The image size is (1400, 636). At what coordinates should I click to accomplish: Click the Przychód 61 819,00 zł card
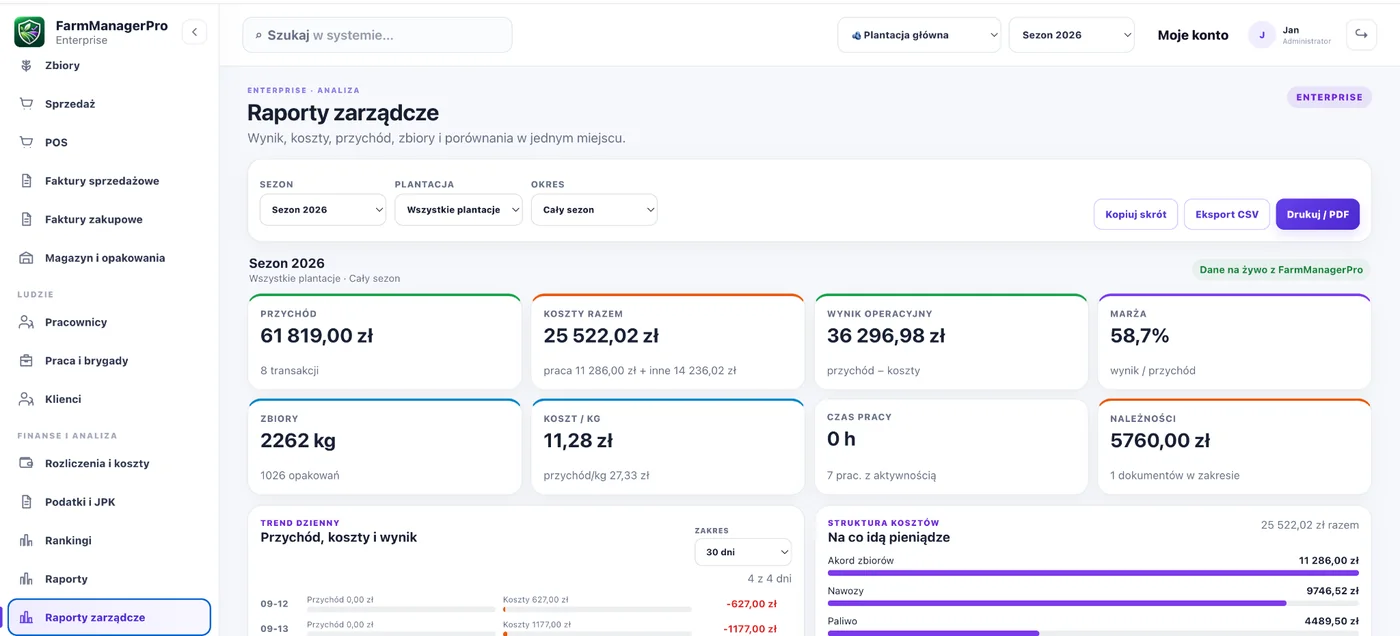(384, 342)
